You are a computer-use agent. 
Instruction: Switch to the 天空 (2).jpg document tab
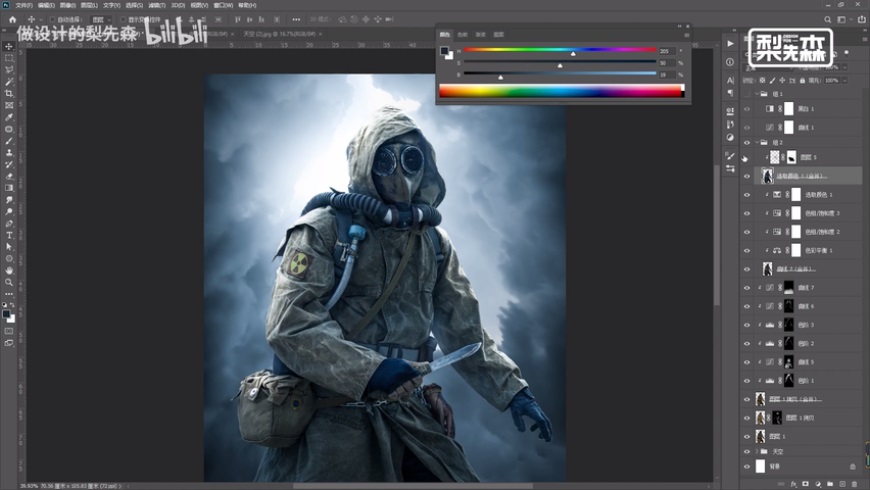pyautogui.click(x=279, y=34)
